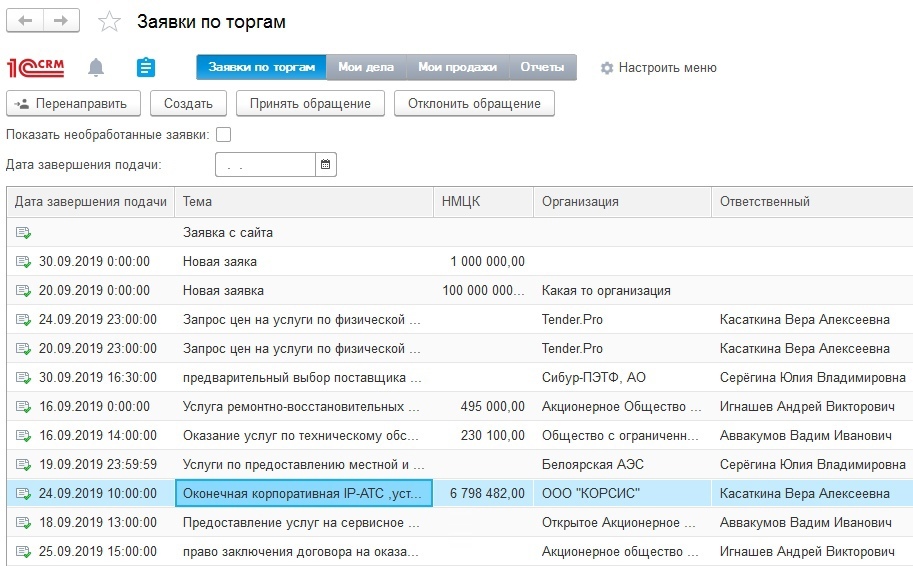
Task: Select Оконечная корпоративная IP-АТС topic cell
Action: point(304,494)
